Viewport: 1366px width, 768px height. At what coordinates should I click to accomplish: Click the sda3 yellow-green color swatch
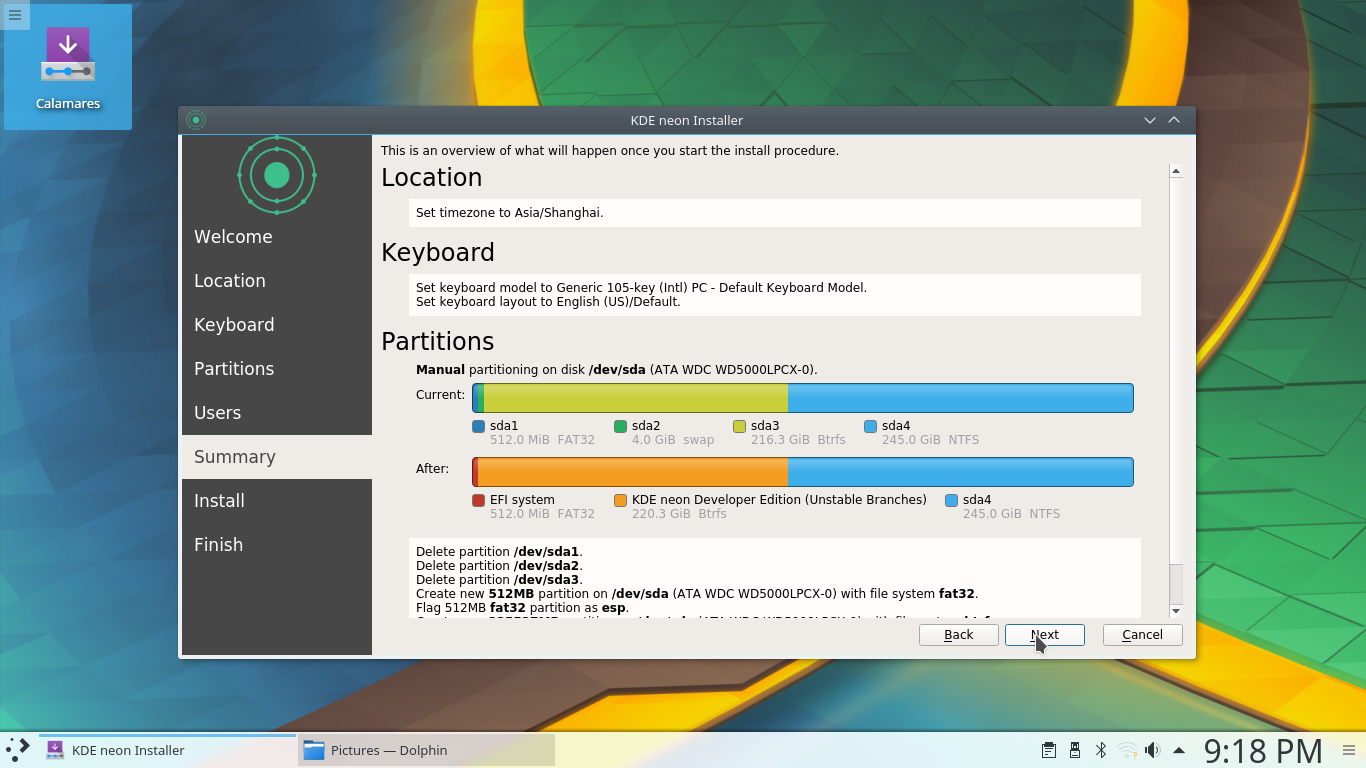(x=739, y=426)
